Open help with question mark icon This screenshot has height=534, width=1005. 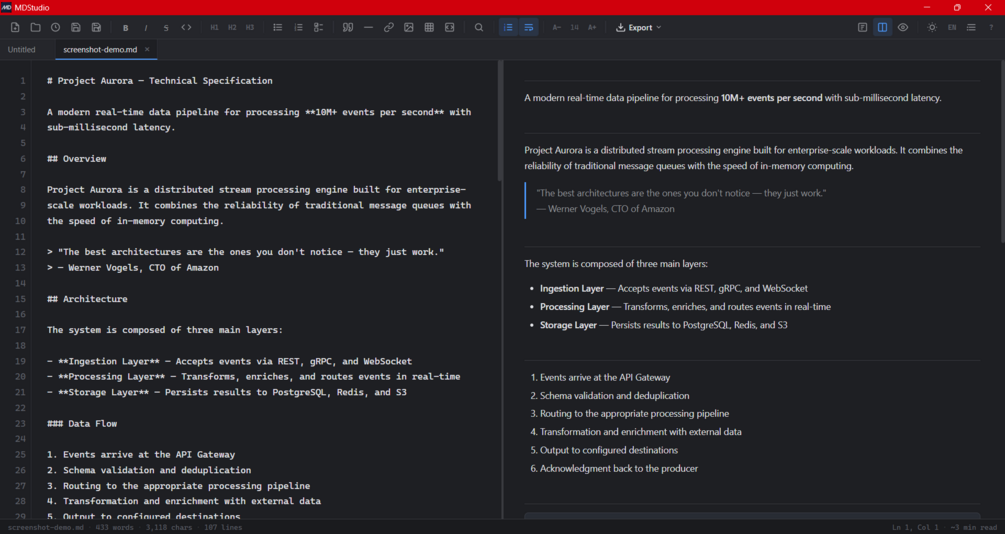pos(992,28)
